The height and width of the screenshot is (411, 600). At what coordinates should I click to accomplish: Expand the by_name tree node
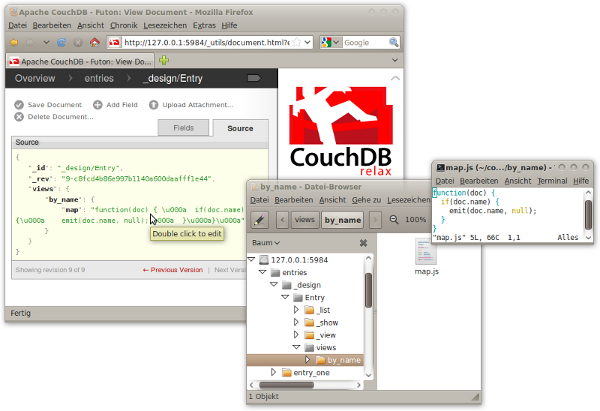pyautogui.click(x=308, y=360)
